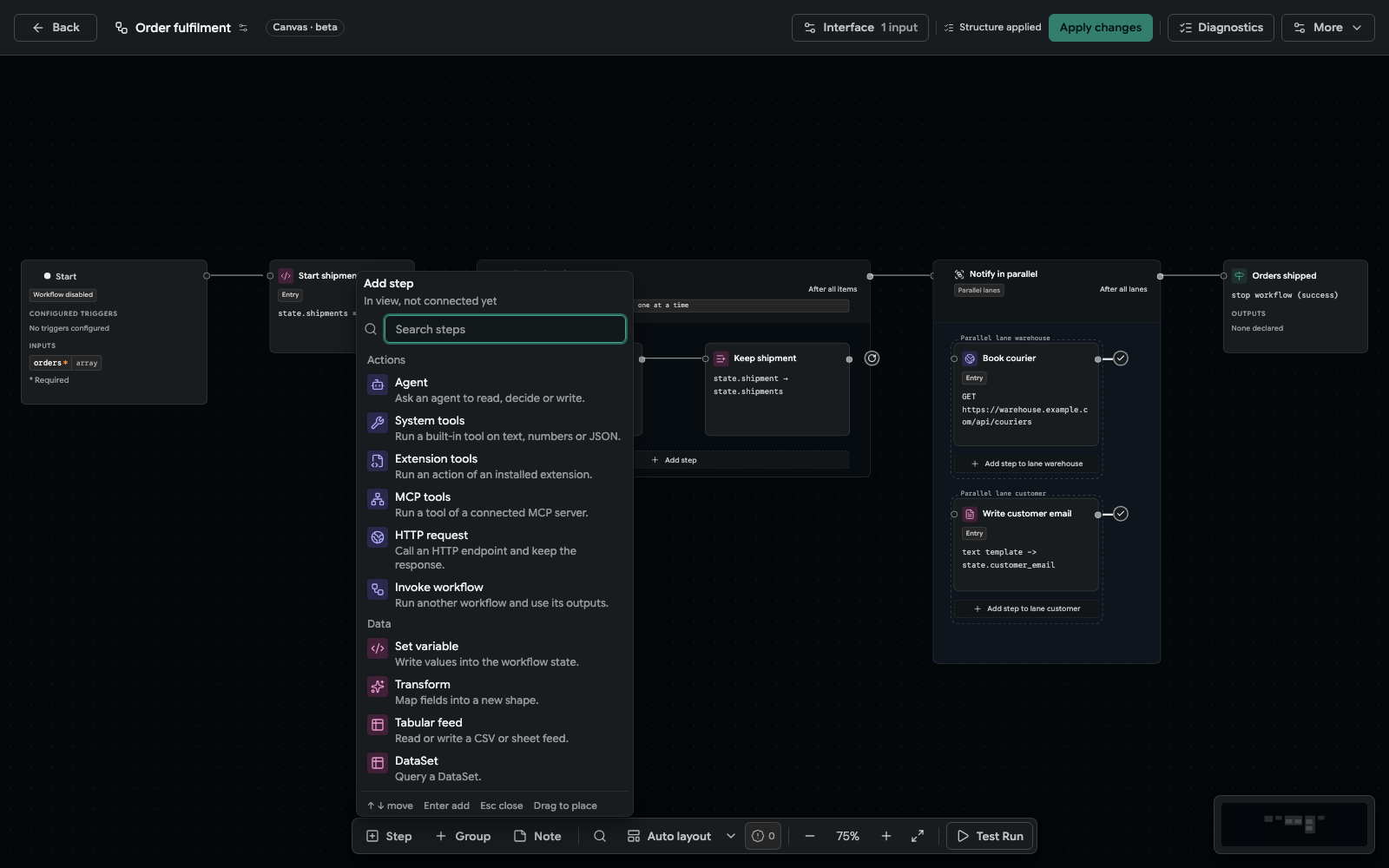Click the fit-to-screen expand icon
The height and width of the screenshot is (868, 1389).
[918, 836]
